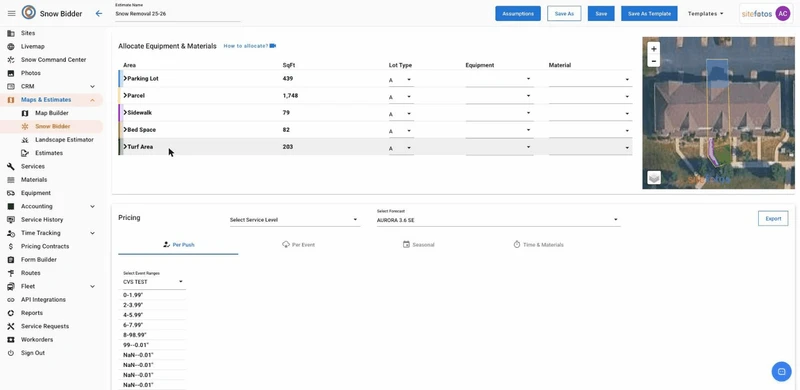The height and width of the screenshot is (390, 800).
Task: Switch to the Time & Materials tab
Action: (538, 245)
